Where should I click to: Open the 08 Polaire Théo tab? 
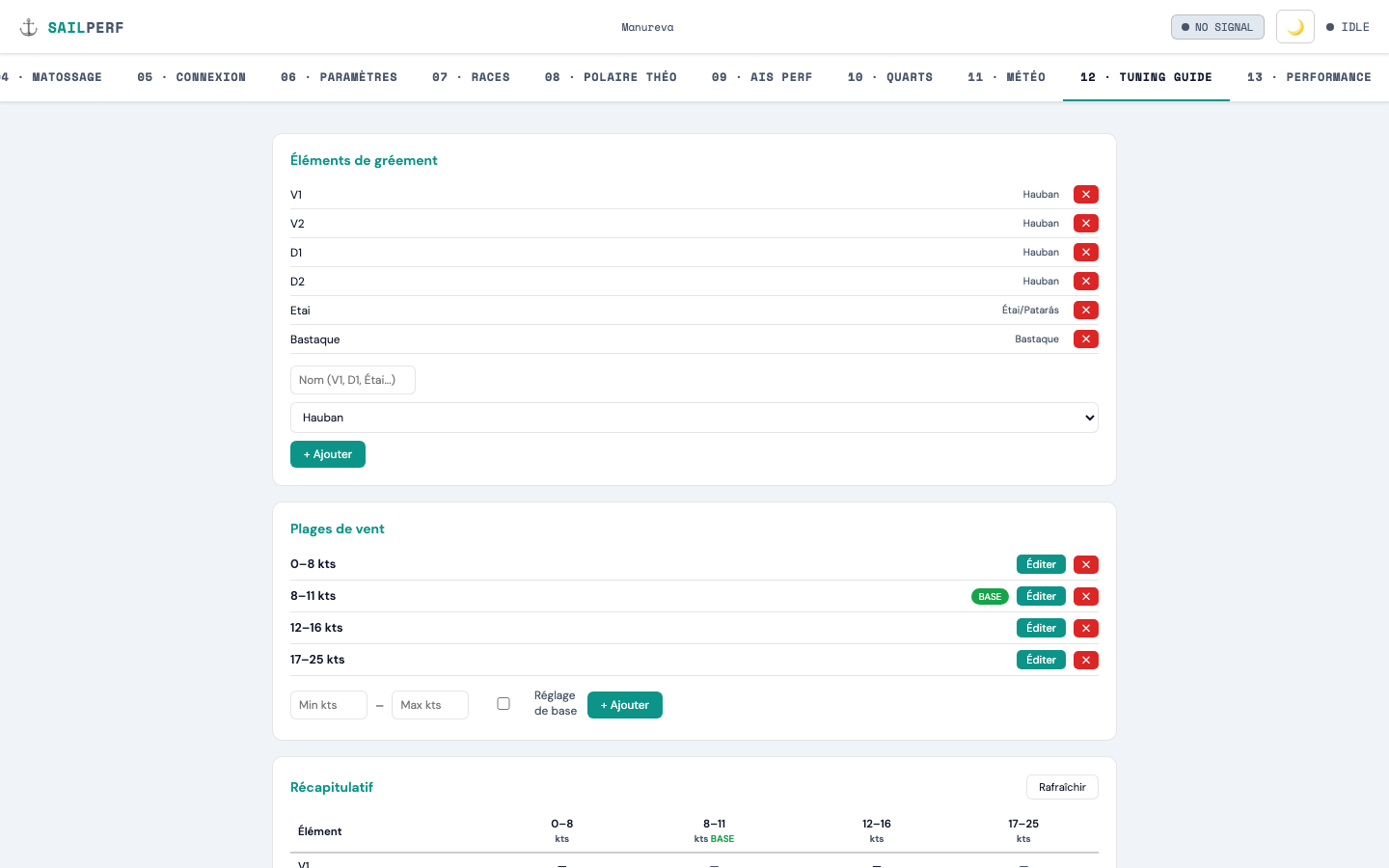[611, 77]
